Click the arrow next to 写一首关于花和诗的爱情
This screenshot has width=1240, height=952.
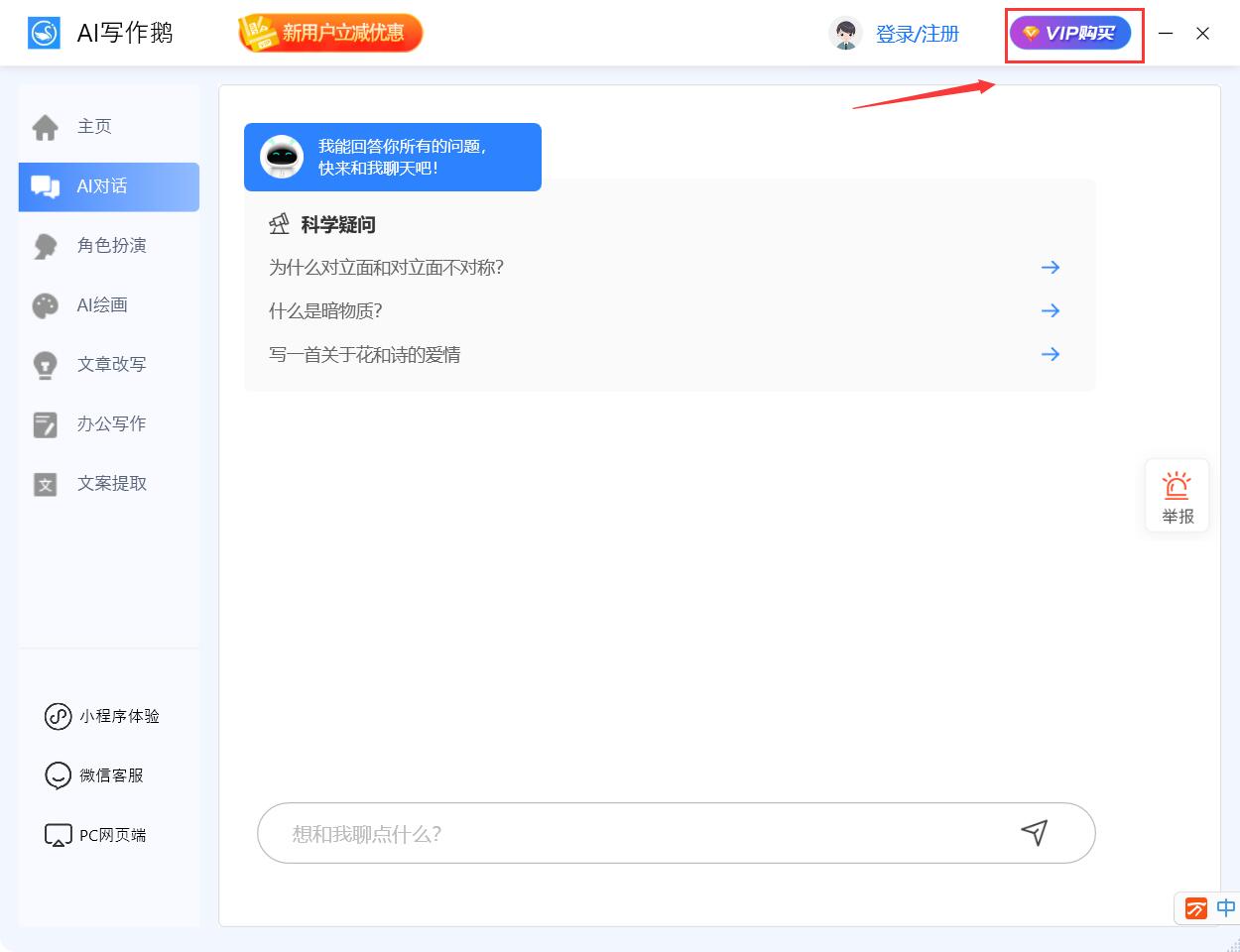1051,355
